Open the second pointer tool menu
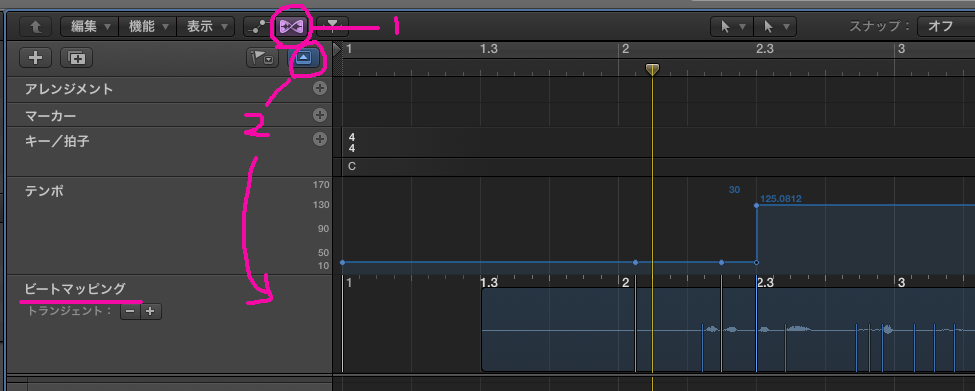The width and height of the screenshot is (975, 391). tap(775, 26)
